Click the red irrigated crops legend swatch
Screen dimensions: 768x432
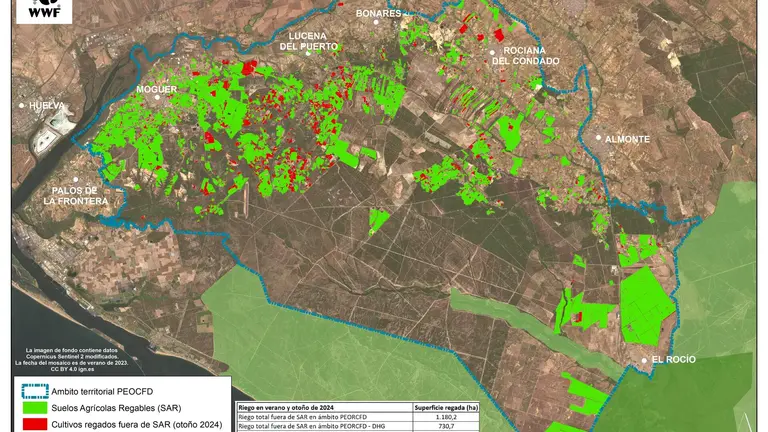pos(31,424)
